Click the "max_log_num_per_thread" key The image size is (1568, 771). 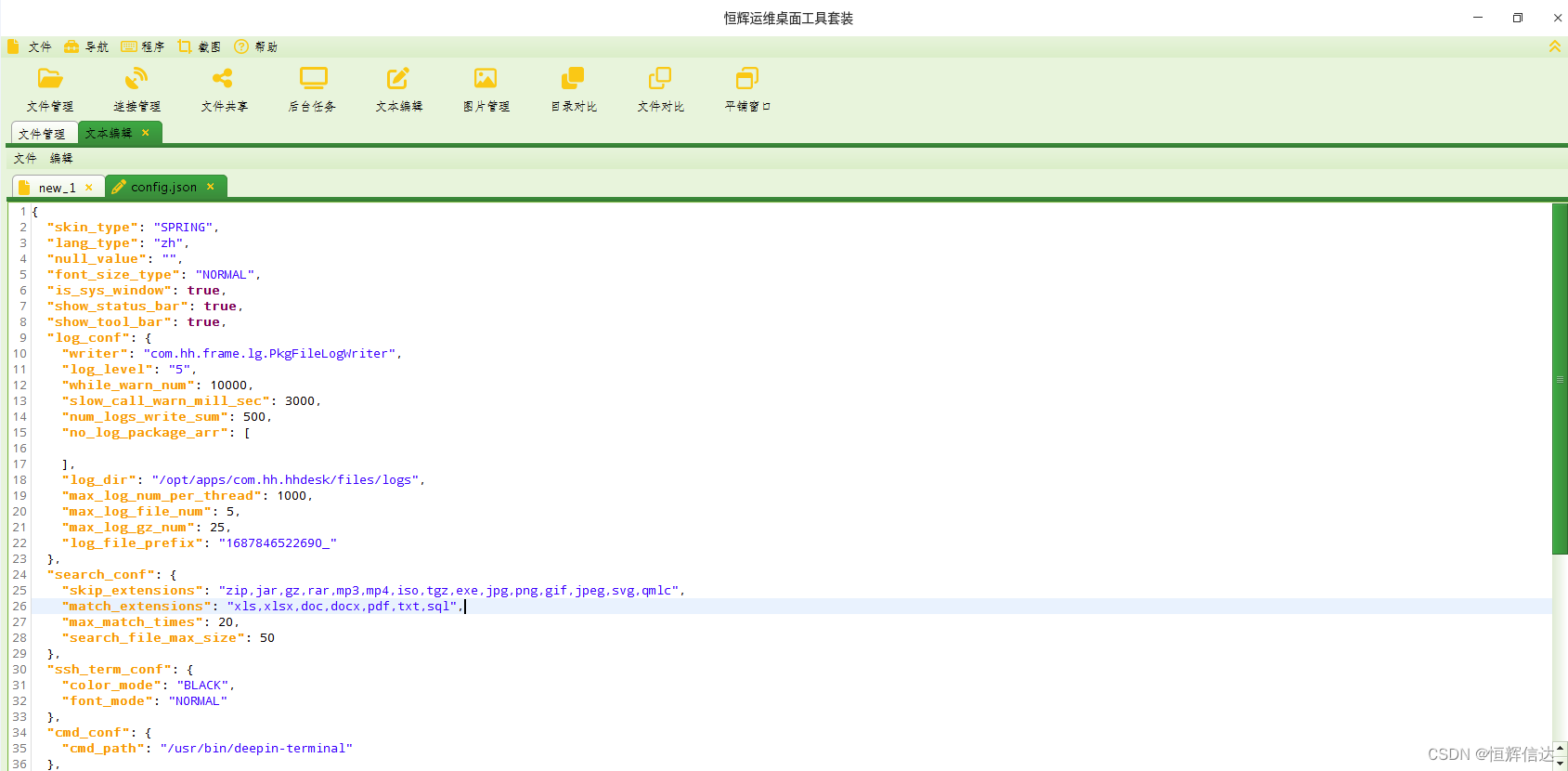pyautogui.click(x=162, y=496)
